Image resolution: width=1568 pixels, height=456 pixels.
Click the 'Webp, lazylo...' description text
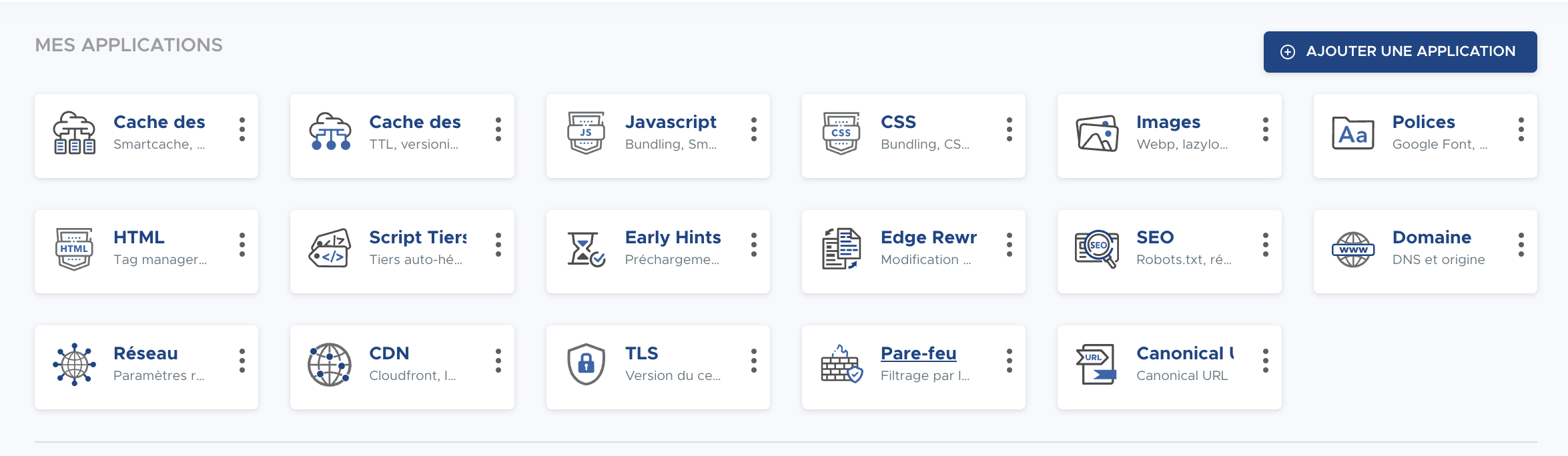[1182, 144]
